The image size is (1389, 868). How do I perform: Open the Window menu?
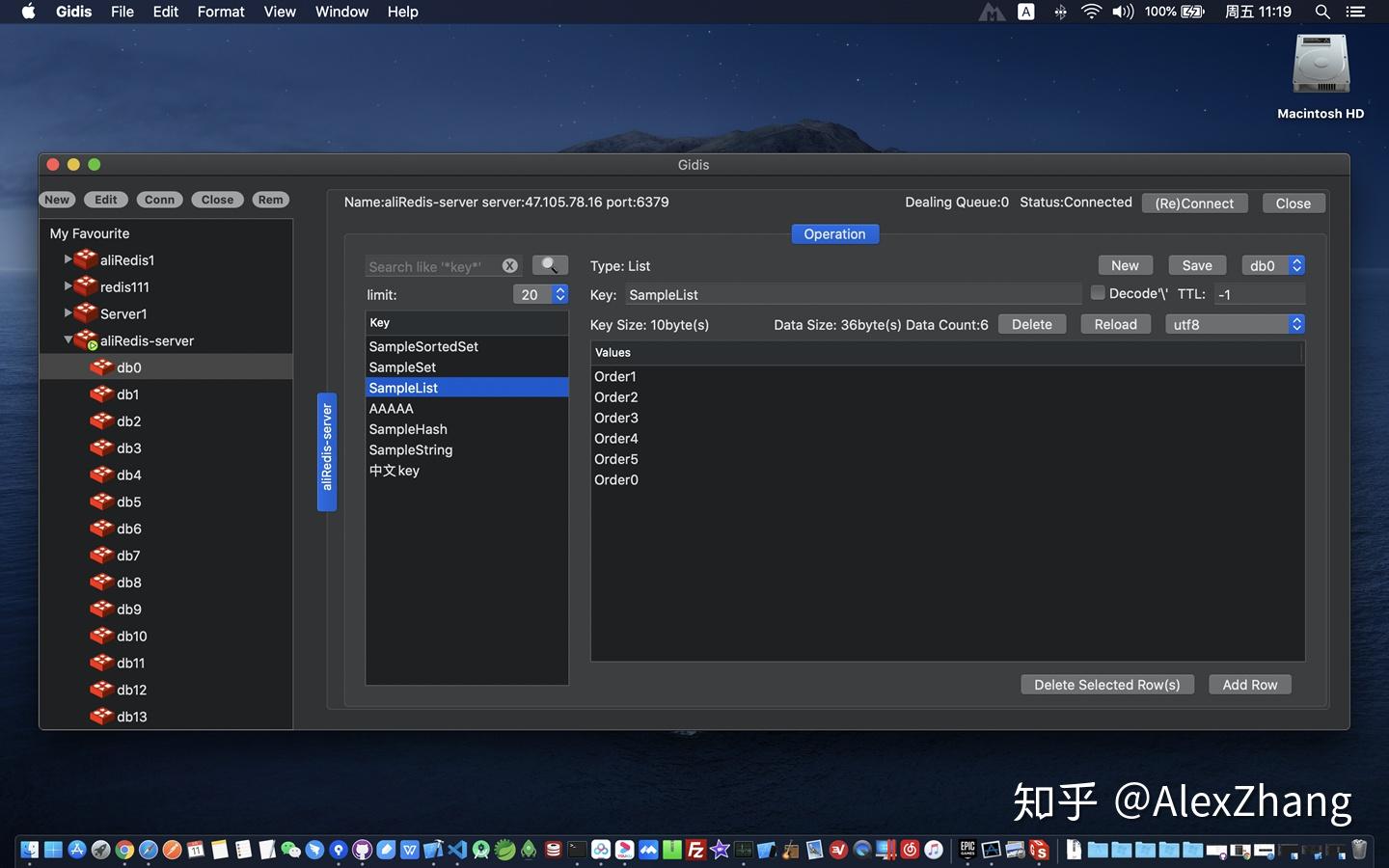tap(341, 12)
